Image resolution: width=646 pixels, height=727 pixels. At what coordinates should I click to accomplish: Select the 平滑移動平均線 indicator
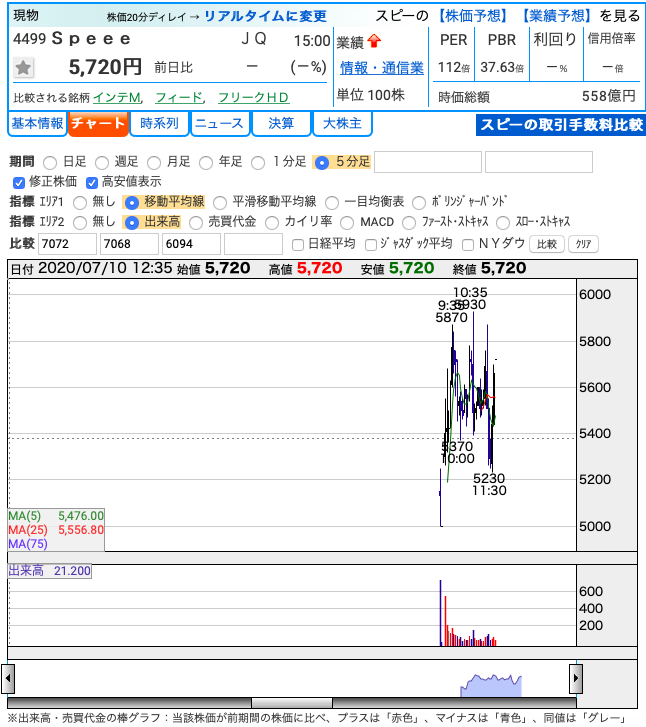coord(220,203)
